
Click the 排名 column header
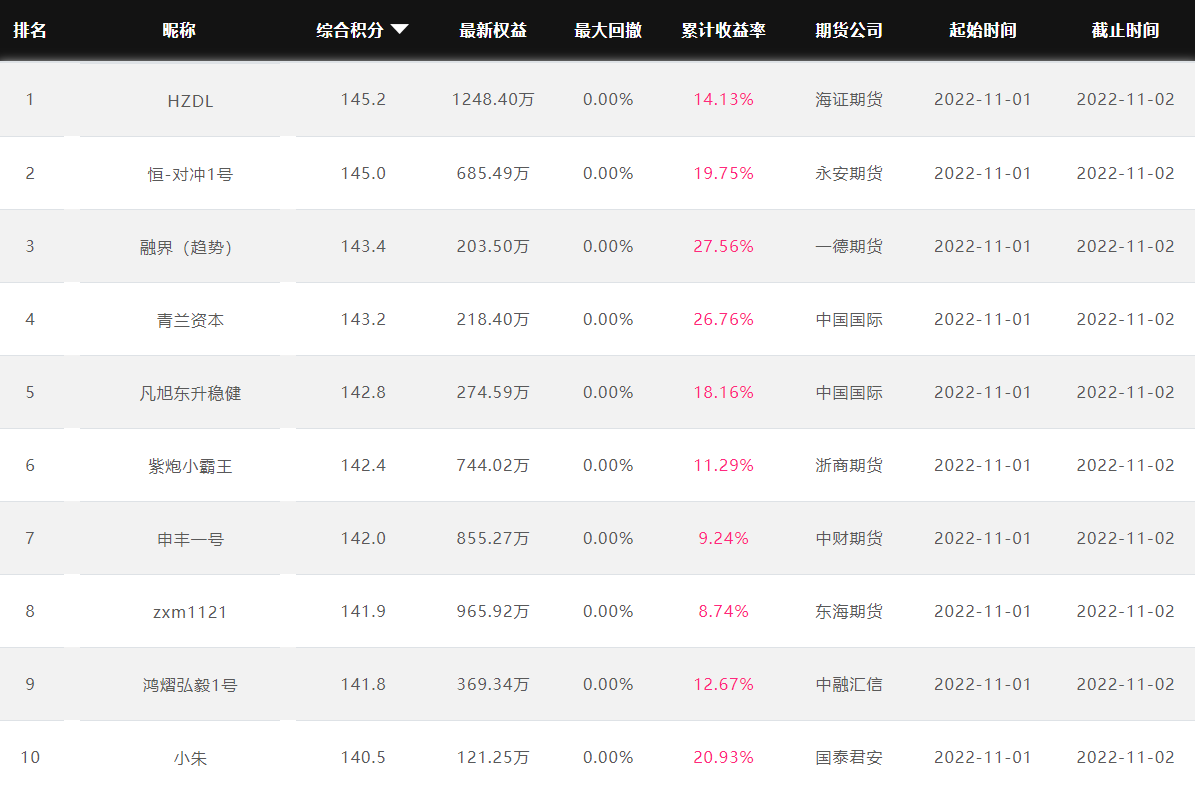click(x=30, y=30)
